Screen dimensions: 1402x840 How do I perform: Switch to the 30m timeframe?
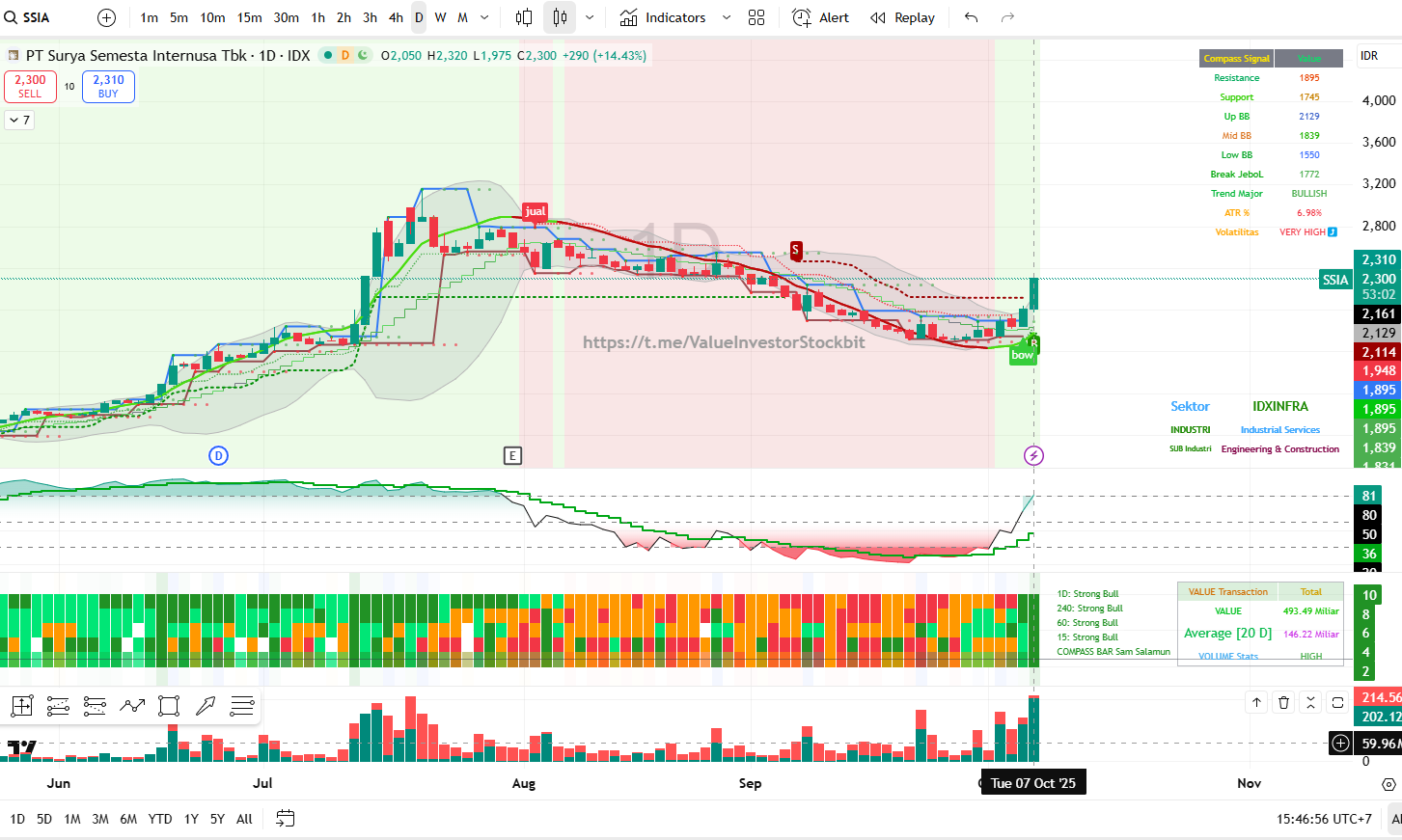click(286, 17)
